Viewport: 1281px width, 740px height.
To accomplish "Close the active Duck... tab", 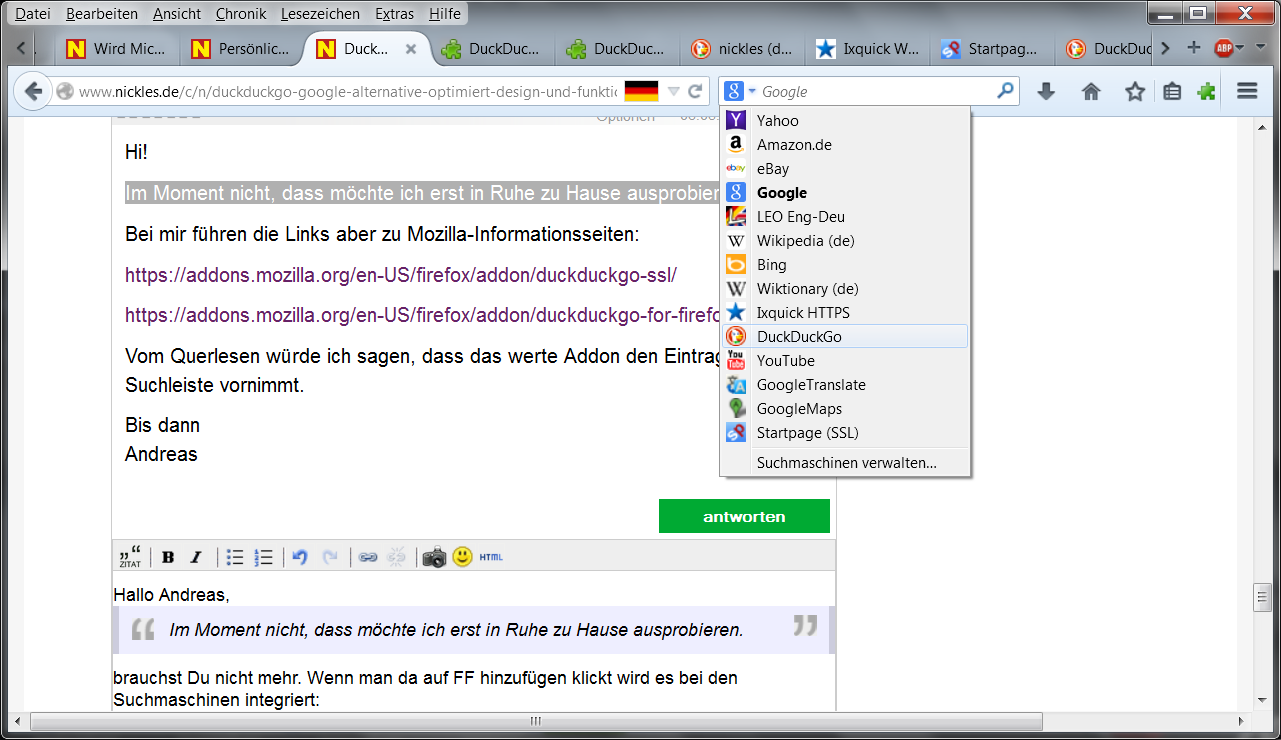I will pyautogui.click(x=411, y=48).
